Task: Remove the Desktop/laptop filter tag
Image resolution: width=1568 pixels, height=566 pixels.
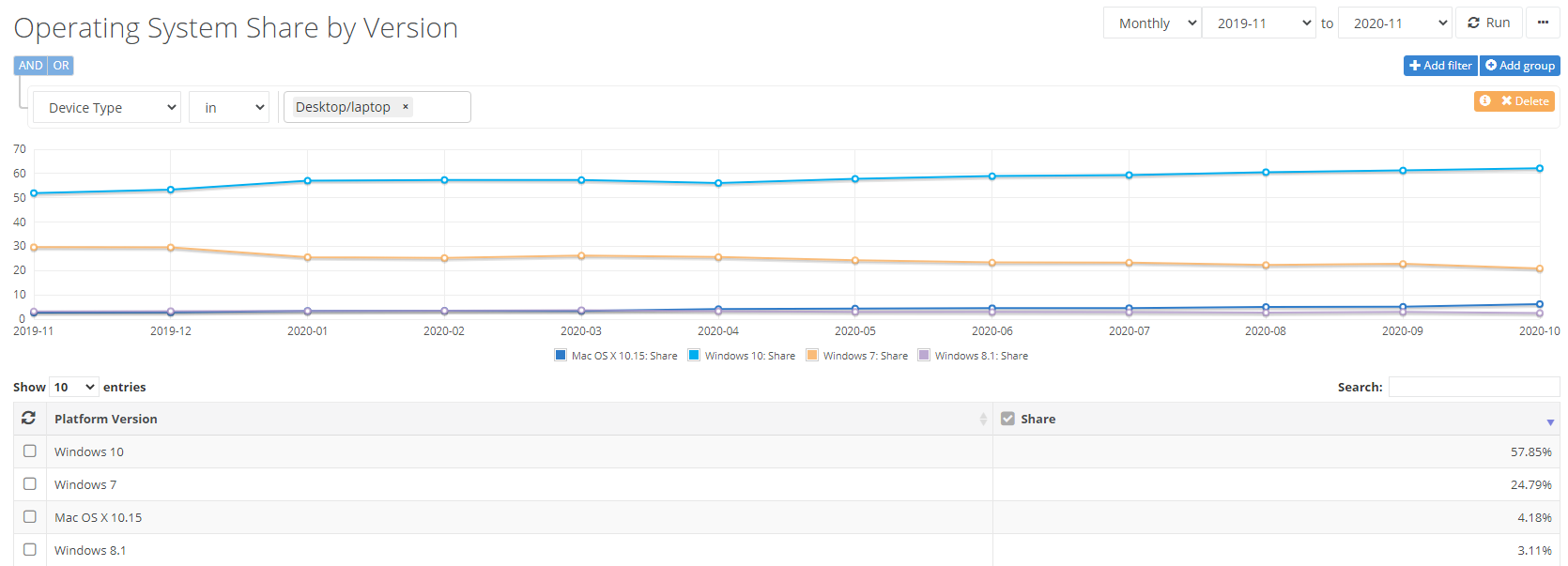Action: [x=406, y=107]
